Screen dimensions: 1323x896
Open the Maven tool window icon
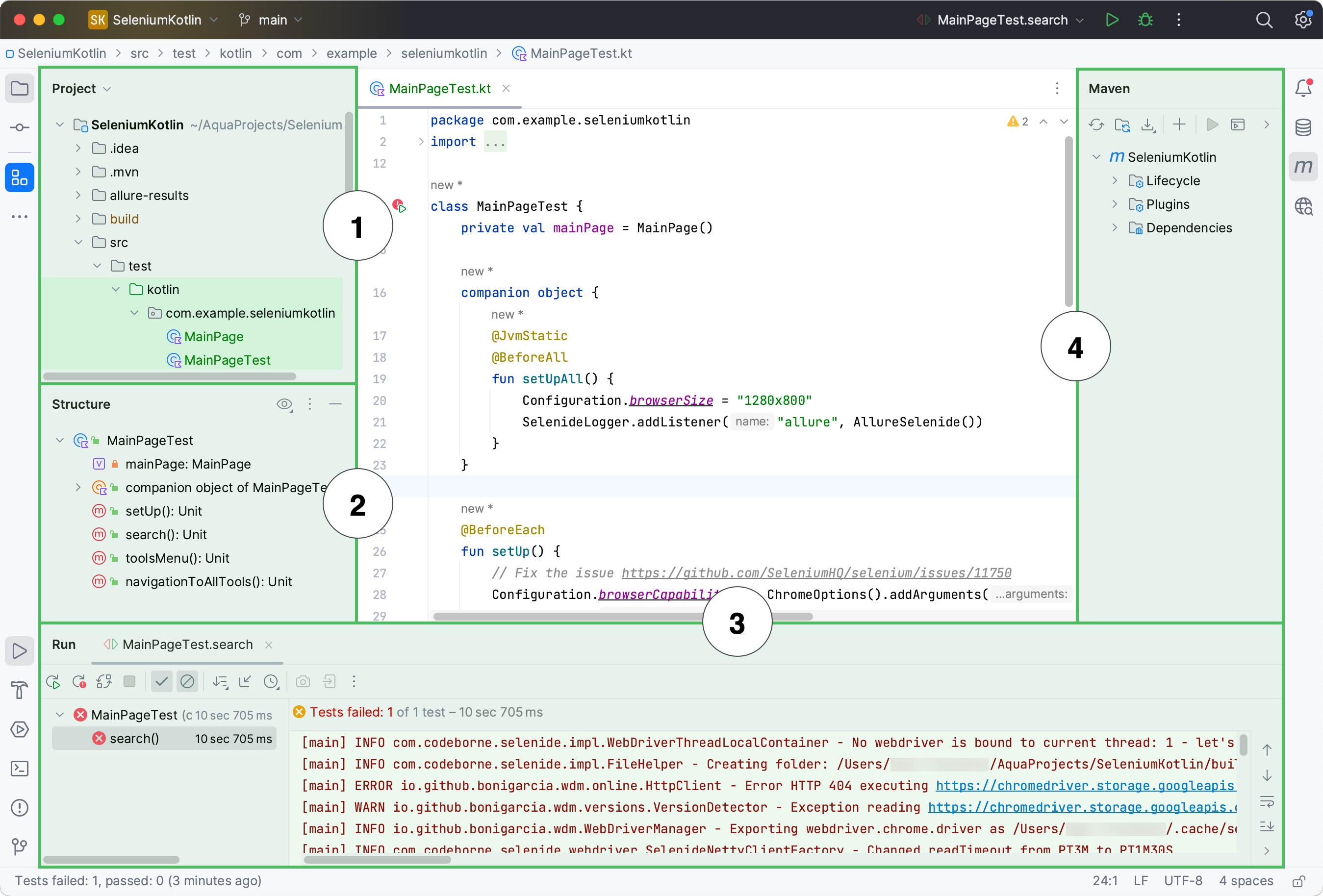(x=1303, y=166)
